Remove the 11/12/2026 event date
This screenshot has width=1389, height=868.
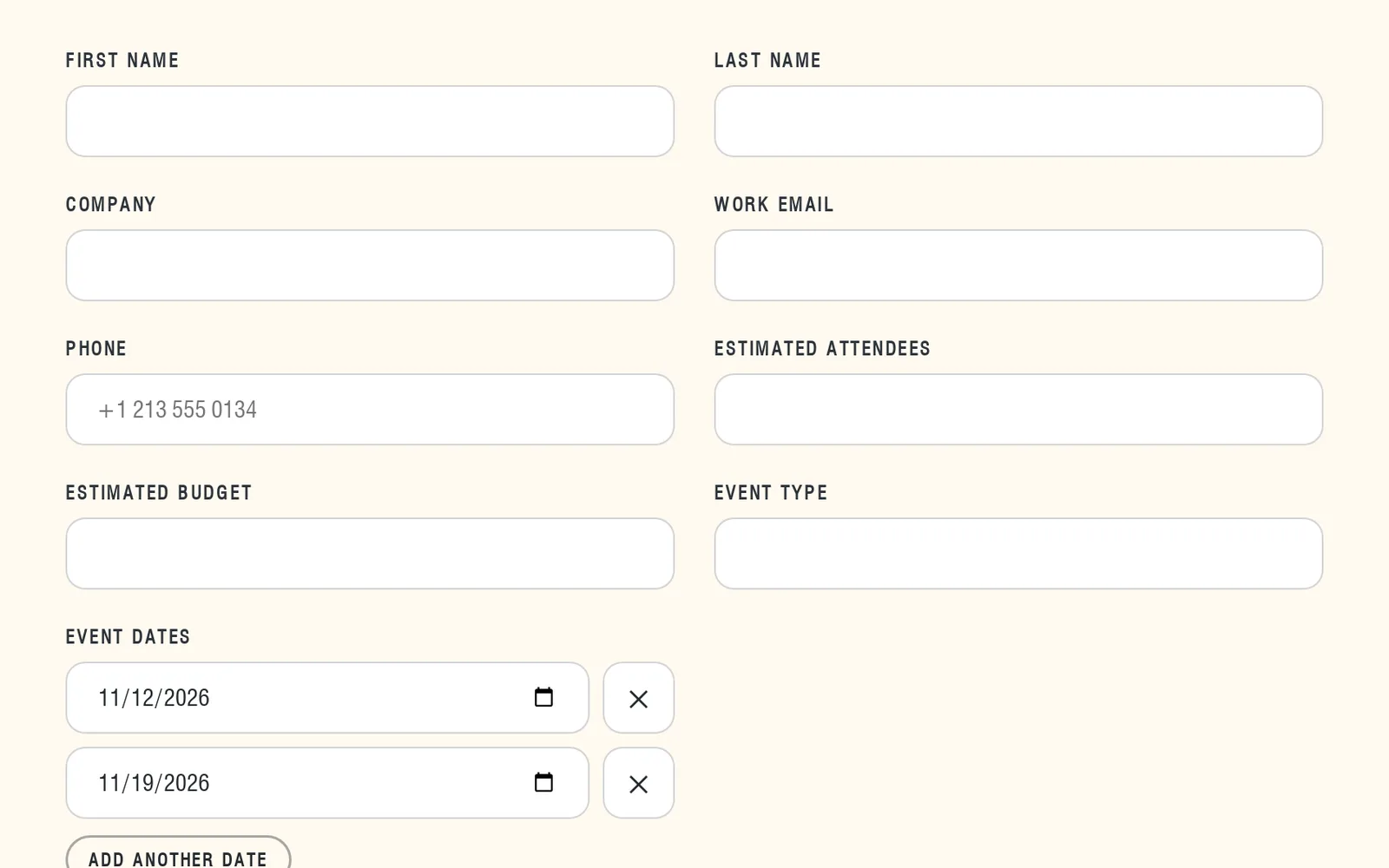639,698
